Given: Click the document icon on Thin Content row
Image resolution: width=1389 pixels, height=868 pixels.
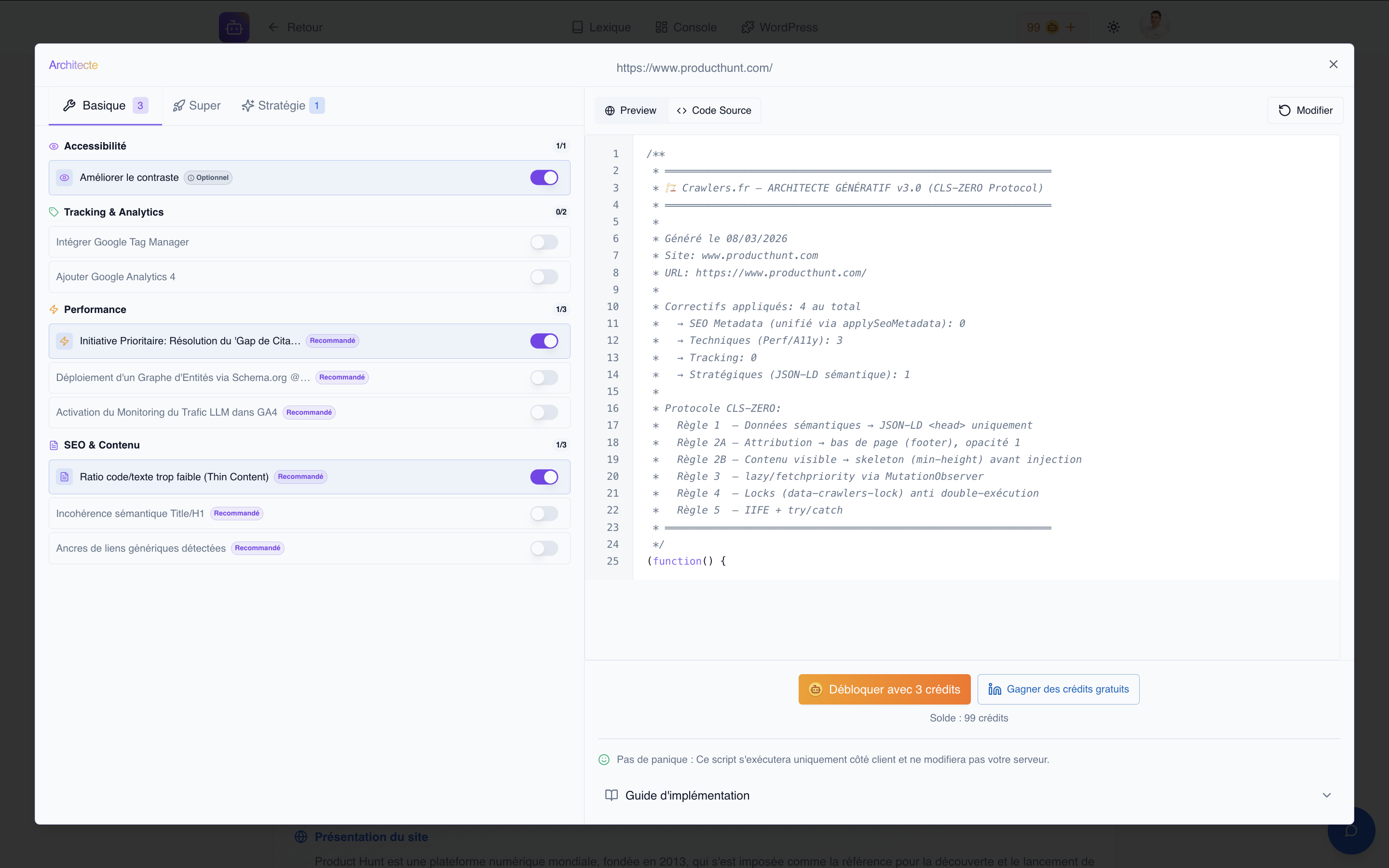Looking at the screenshot, I should pyautogui.click(x=64, y=477).
